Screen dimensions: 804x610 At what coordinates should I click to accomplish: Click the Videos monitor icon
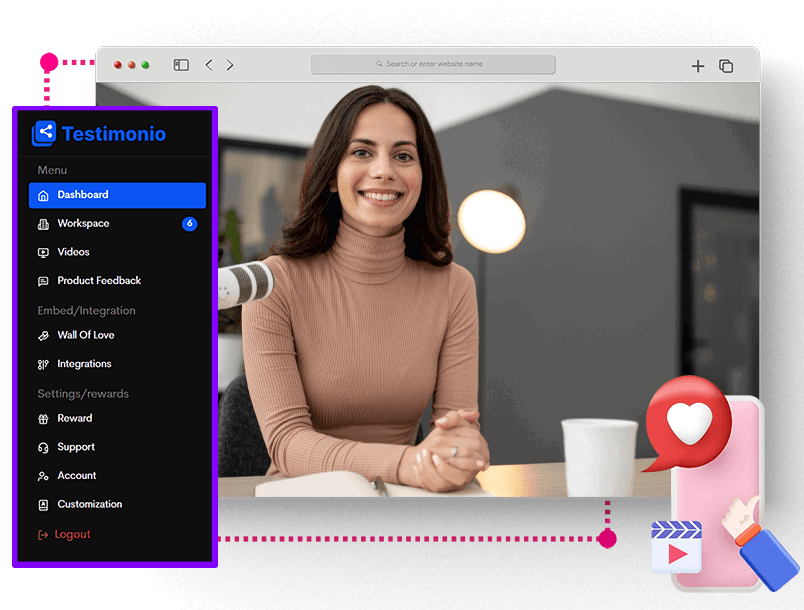(x=43, y=253)
